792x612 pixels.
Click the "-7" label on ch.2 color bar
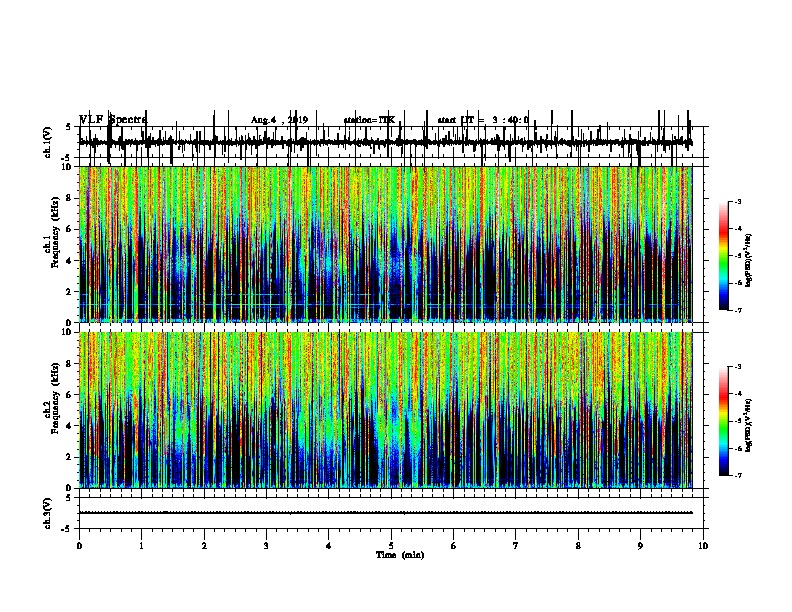coord(737,475)
